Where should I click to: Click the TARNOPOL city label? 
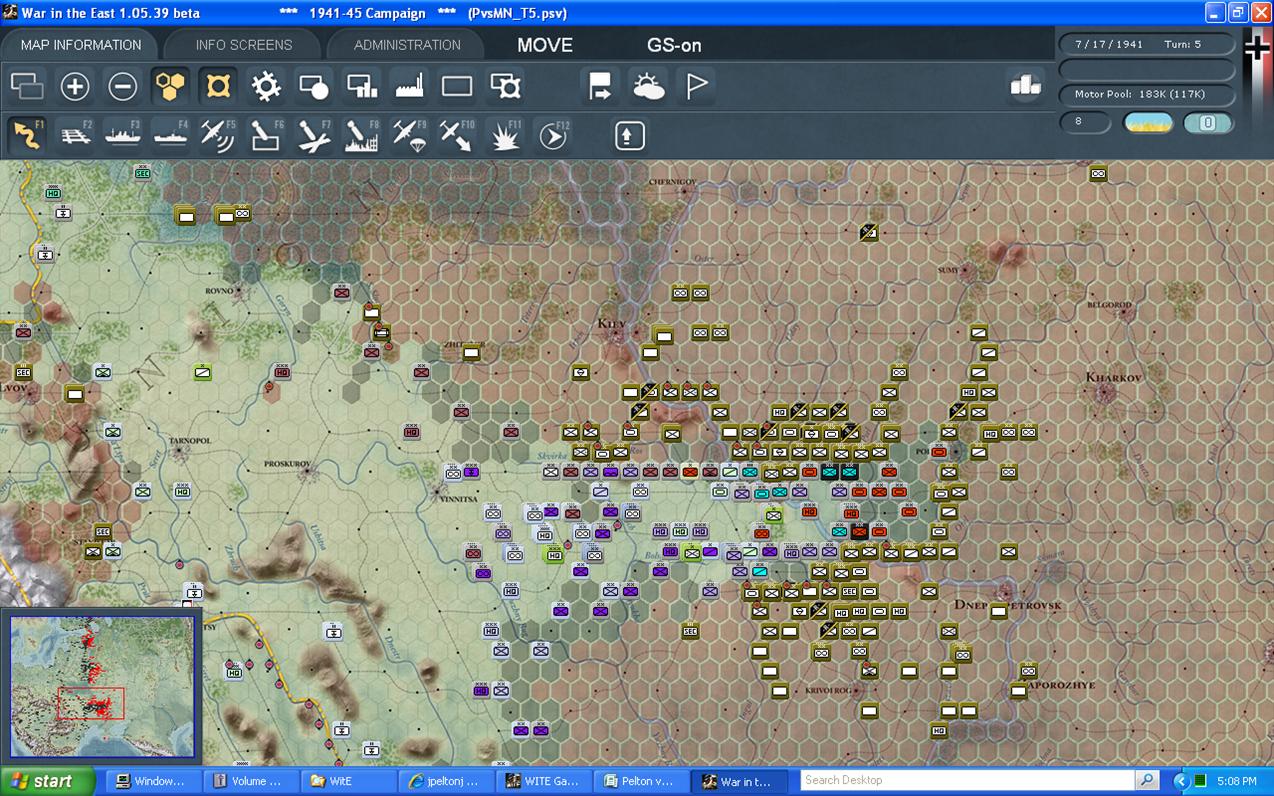[190, 440]
